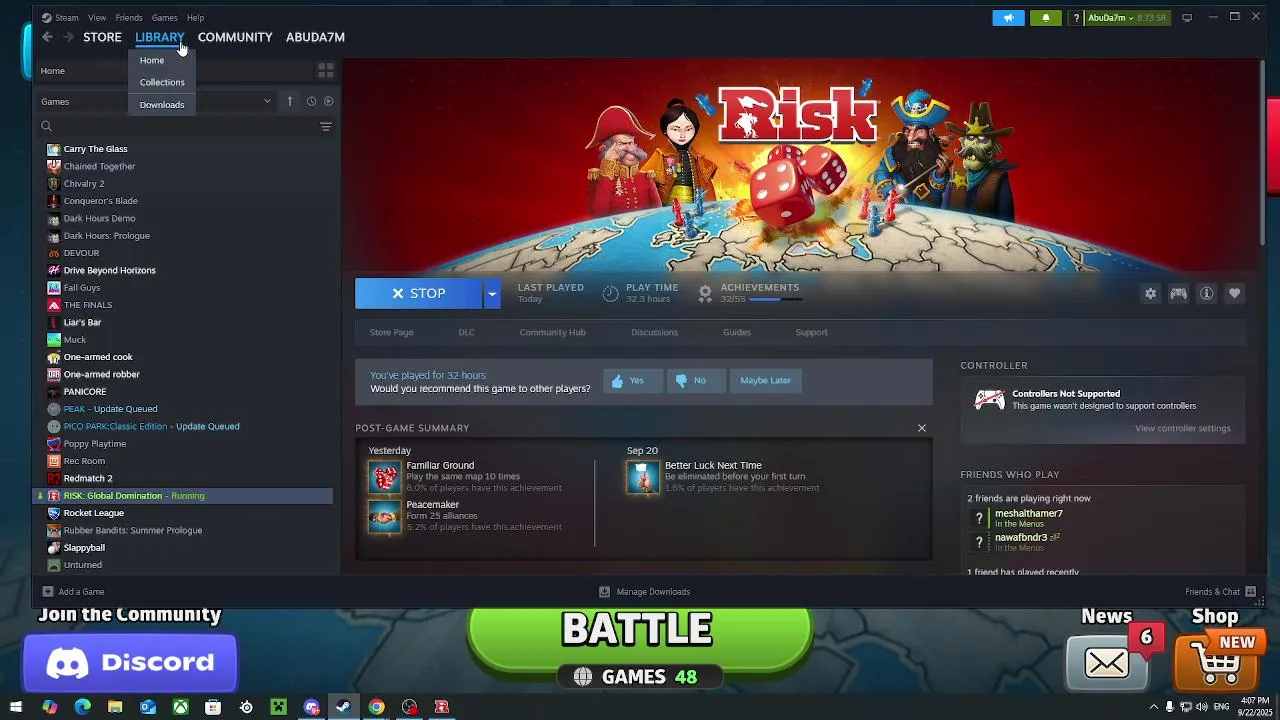Click Peacemaker achievement icon
Screen dimensions: 1280x720
[384, 516]
